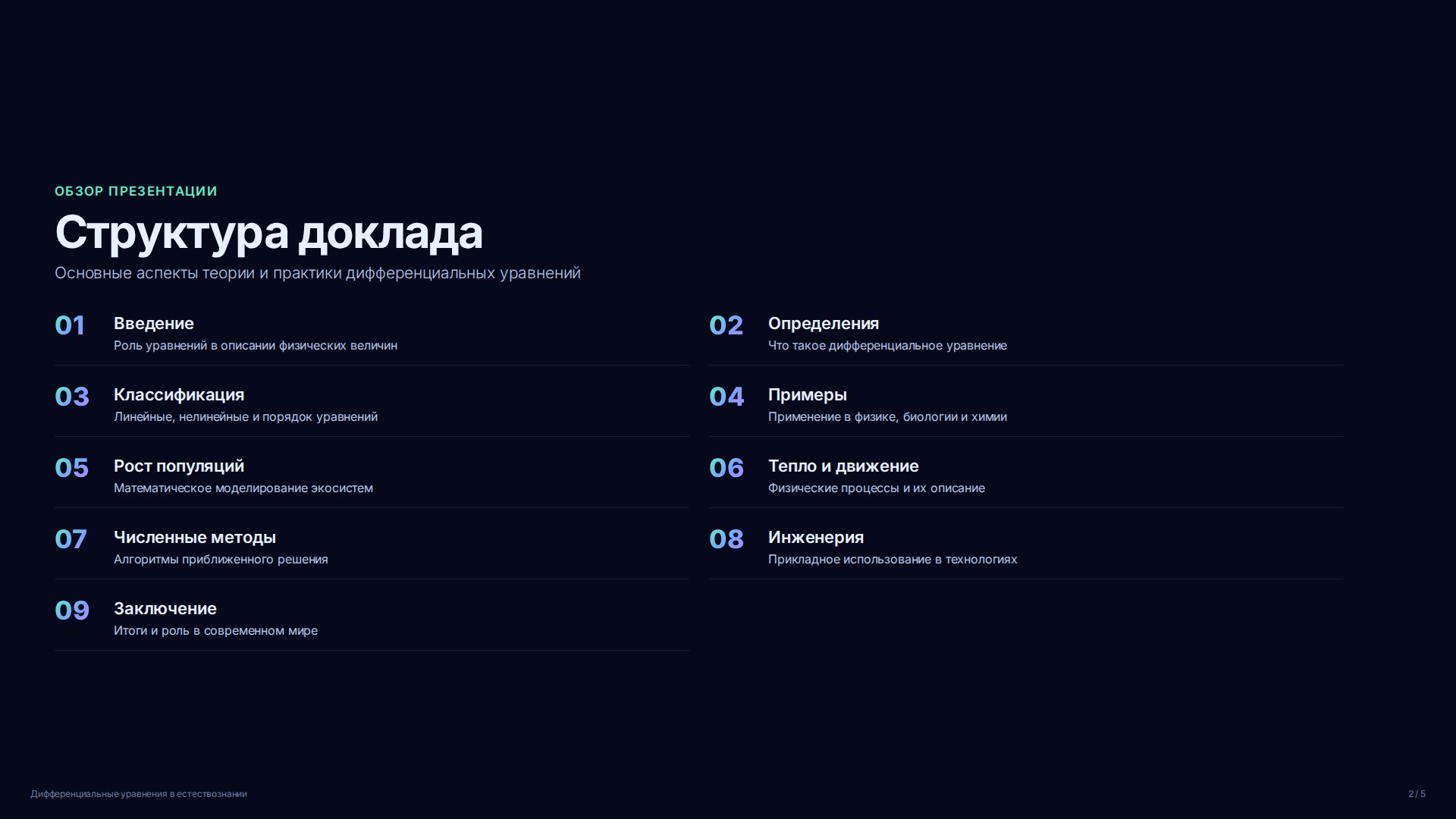This screenshot has width=1456, height=819.
Task: Click 'Алгоритмы приближенного решения'
Action: [221, 560]
